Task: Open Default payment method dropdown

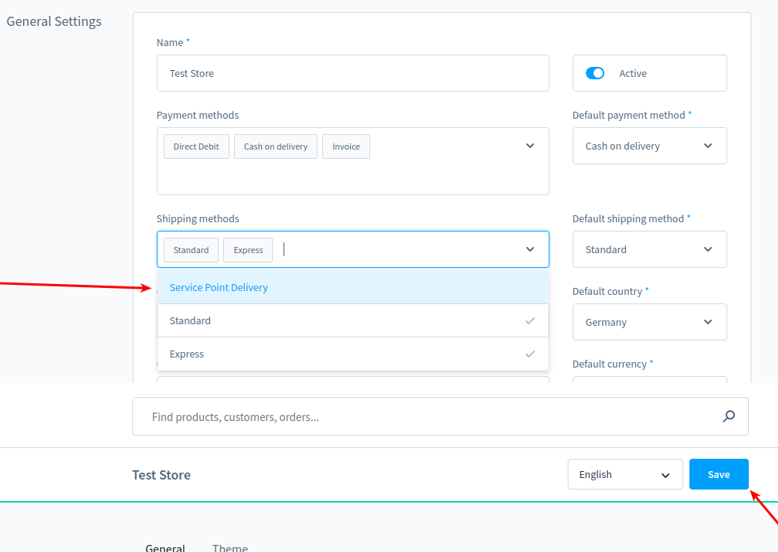Action: (x=649, y=146)
